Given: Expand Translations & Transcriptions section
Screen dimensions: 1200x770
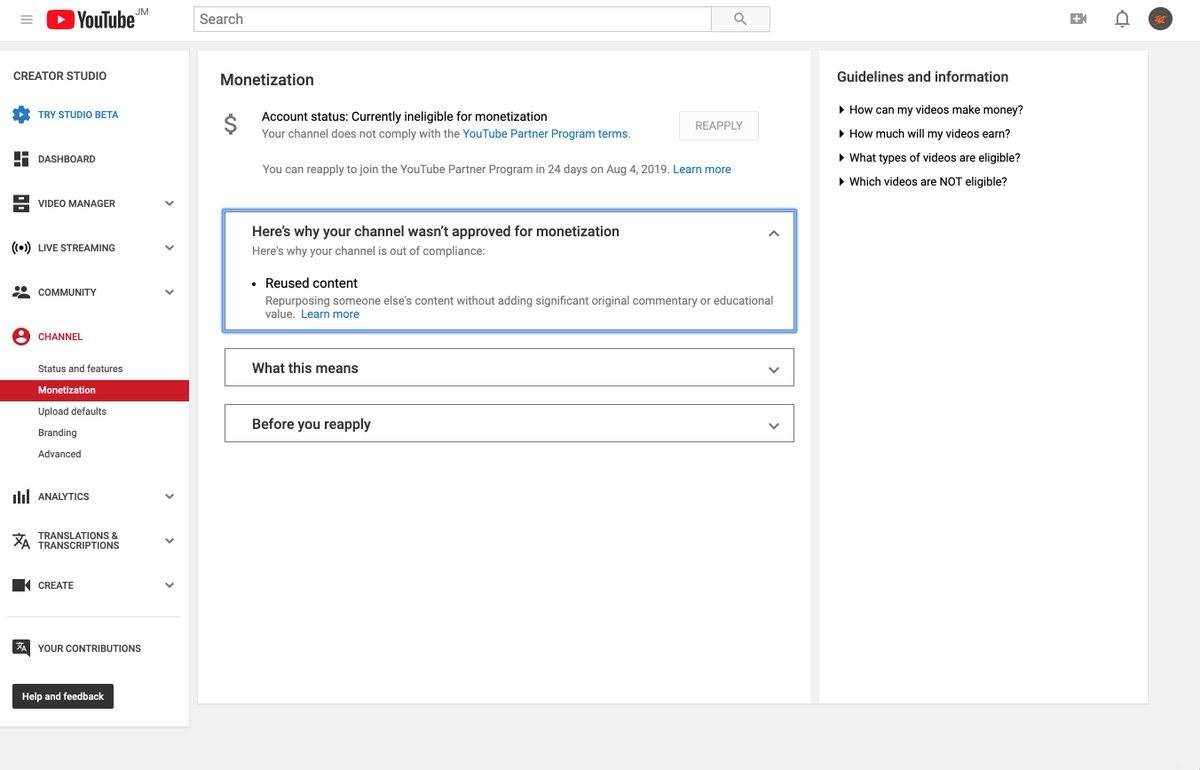Looking at the screenshot, I should (x=169, y=541).
